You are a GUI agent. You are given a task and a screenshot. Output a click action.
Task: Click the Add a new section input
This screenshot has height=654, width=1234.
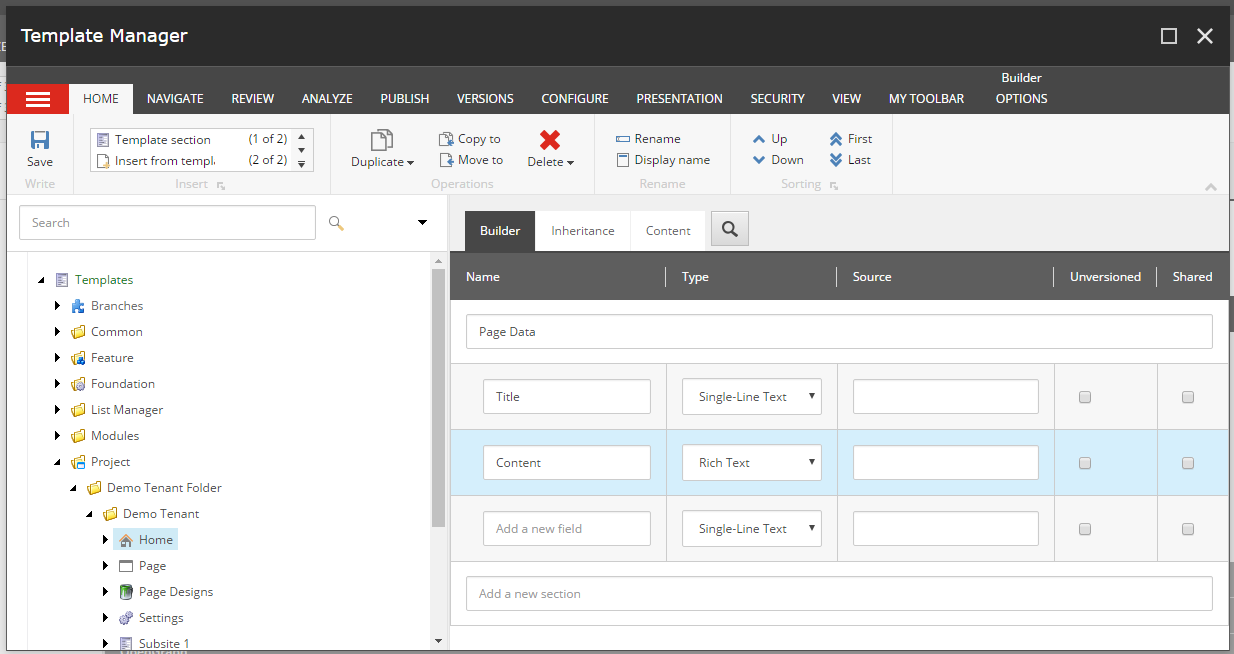pyautogui.click(x=839, y=594)
